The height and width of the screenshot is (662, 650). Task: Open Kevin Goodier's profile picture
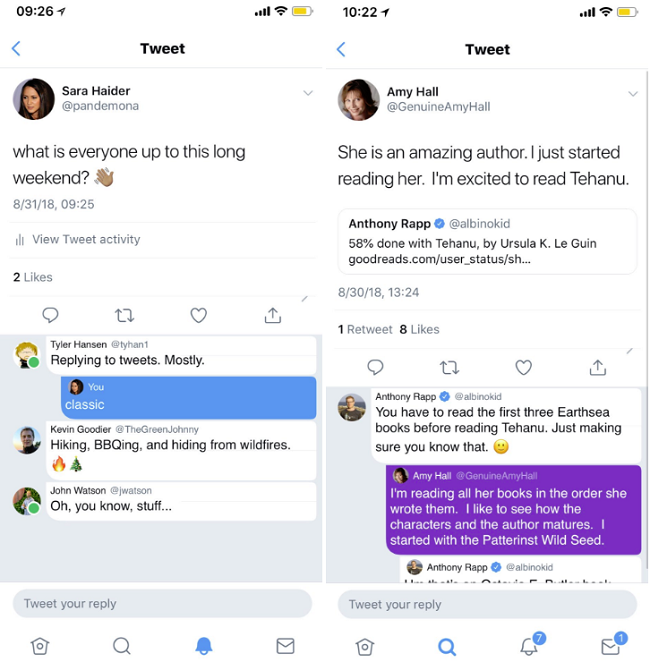point(27,440)
